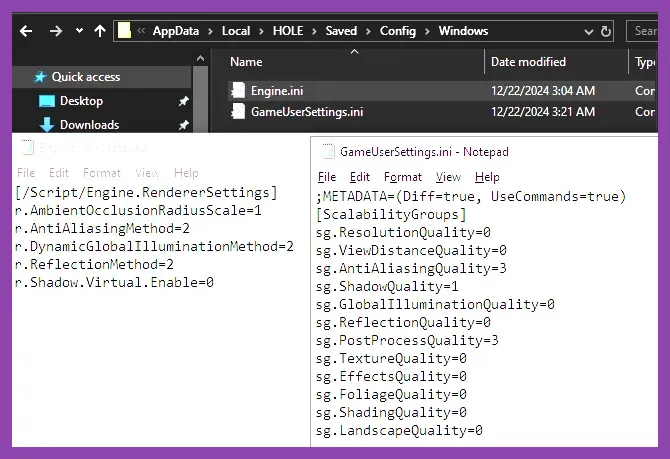Click the [/Script/Engine.RendererSettings] header line
The image size is (670, 459).
pos(146,193)
